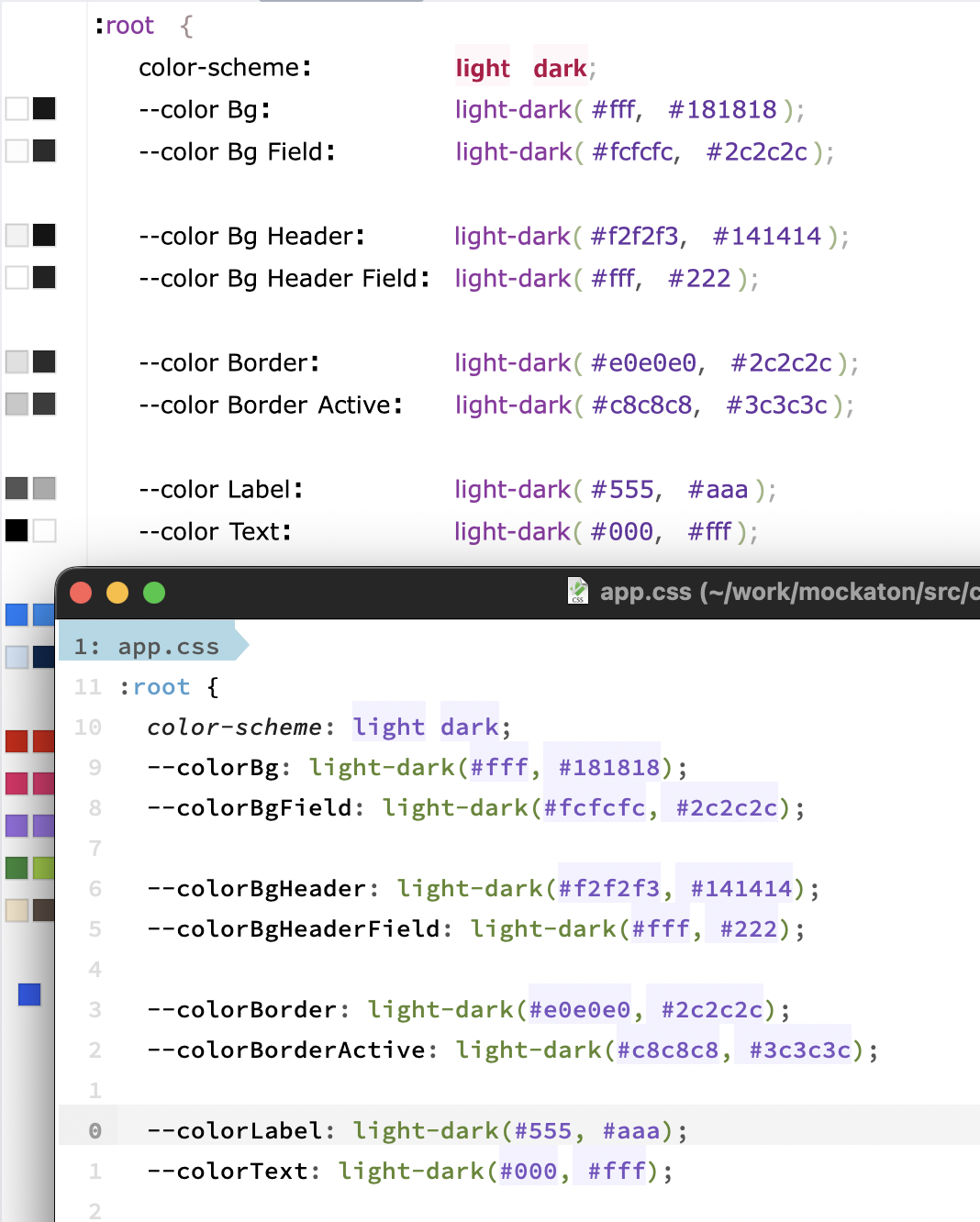Click ':root' on line 11 of app.css window
This screenshot has height=1222, width=980.
[x=154, y=687]
